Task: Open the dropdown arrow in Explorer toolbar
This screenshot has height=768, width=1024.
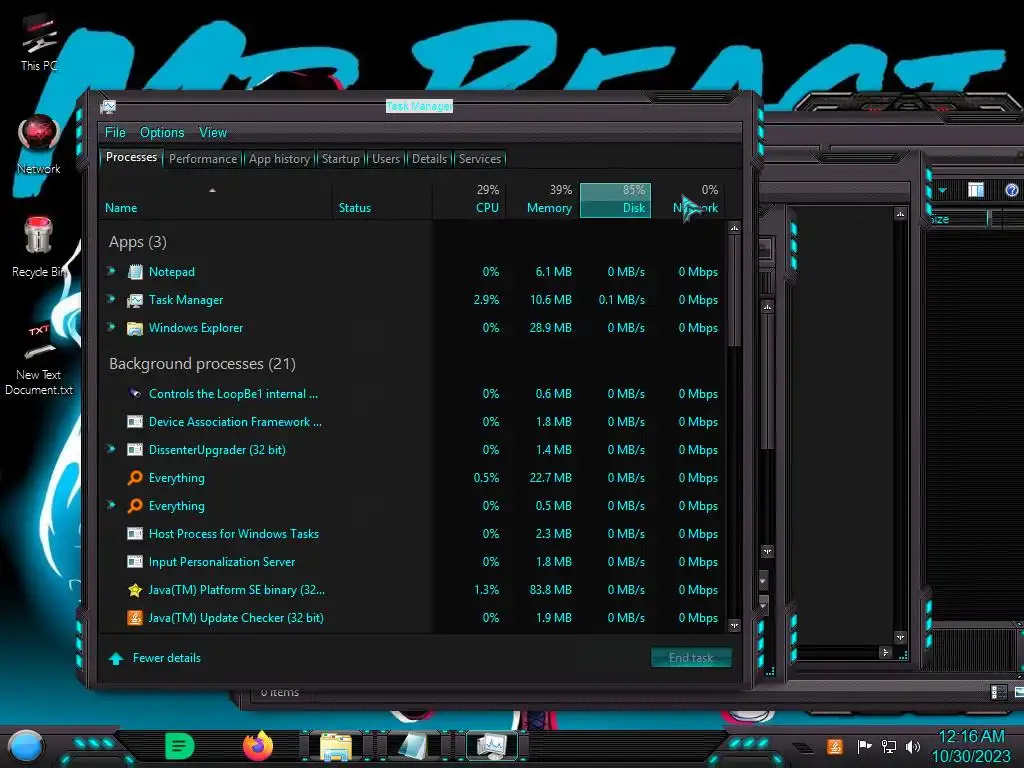Action: click(x=942, y=191)
